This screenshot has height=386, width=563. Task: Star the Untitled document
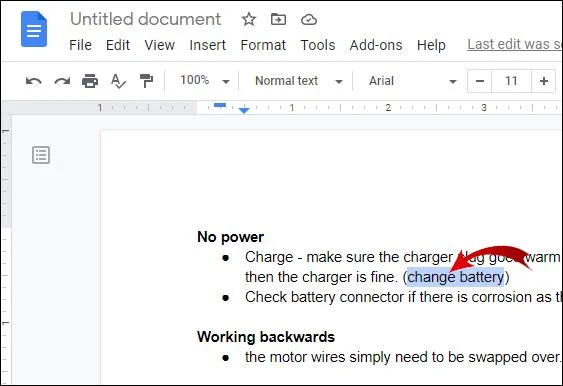coord(249,19)
